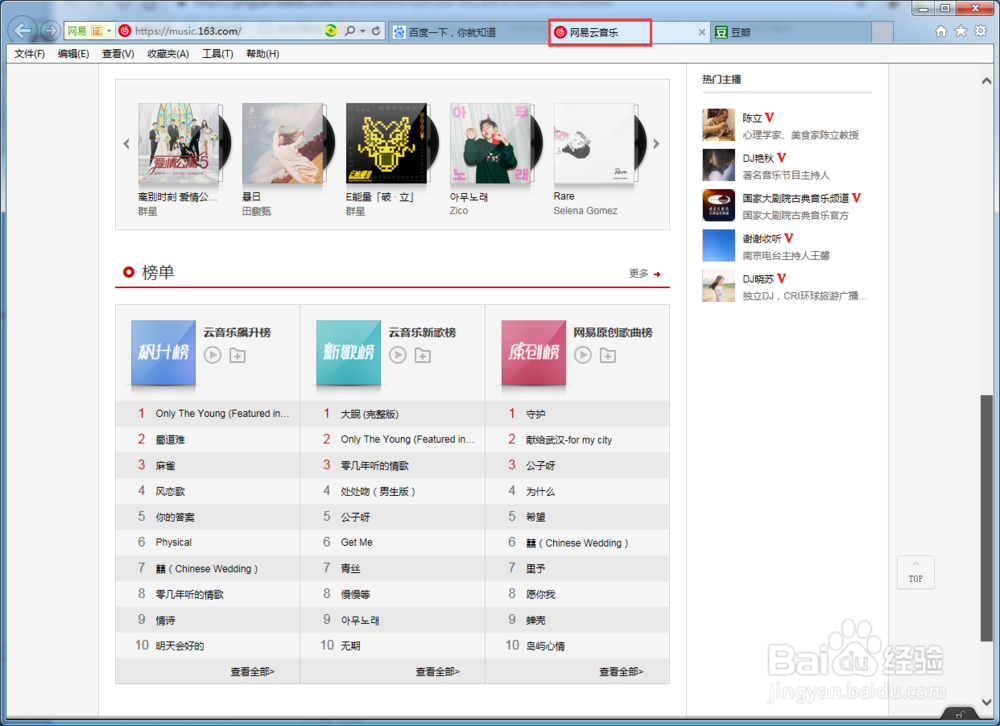This screenshot has height=726, width=1000.
Task: Open the 新歌榜 teal cover image
Action: point(349,353)
